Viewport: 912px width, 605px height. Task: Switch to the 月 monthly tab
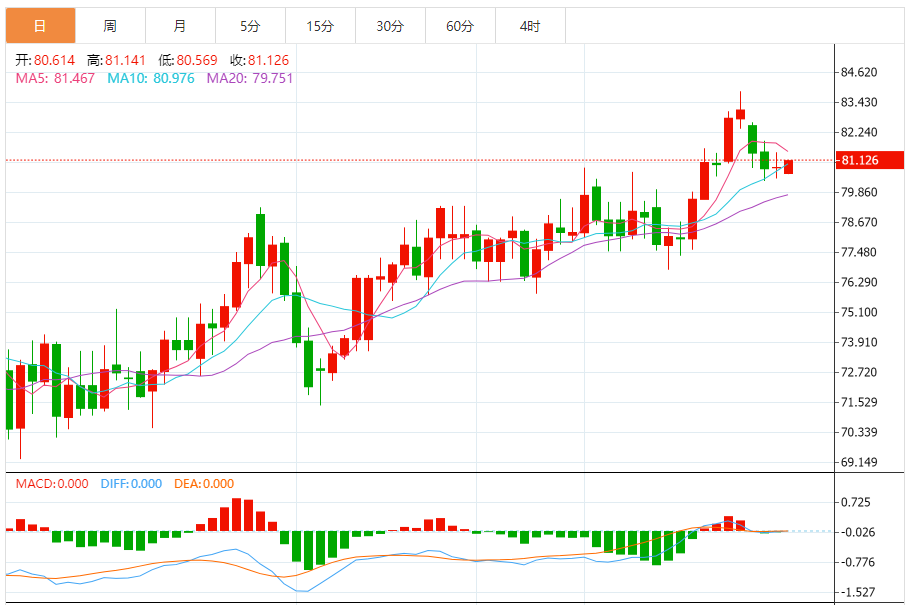click(180, 26)
